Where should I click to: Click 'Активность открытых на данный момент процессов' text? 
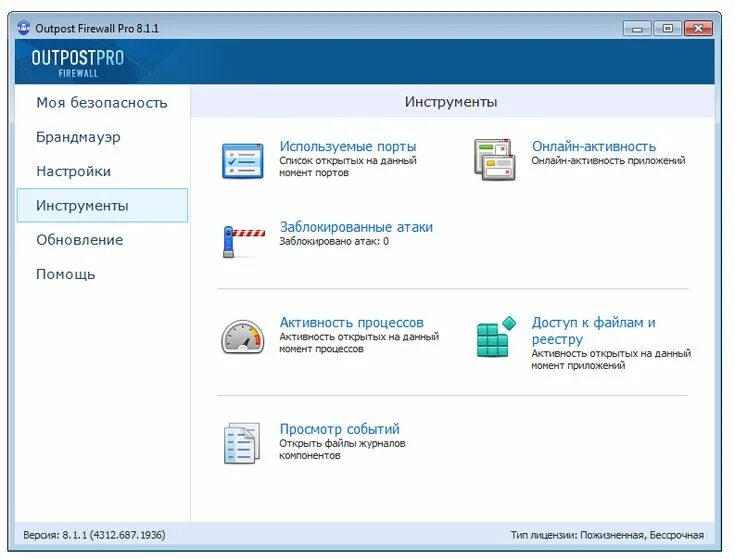point(359,343)
